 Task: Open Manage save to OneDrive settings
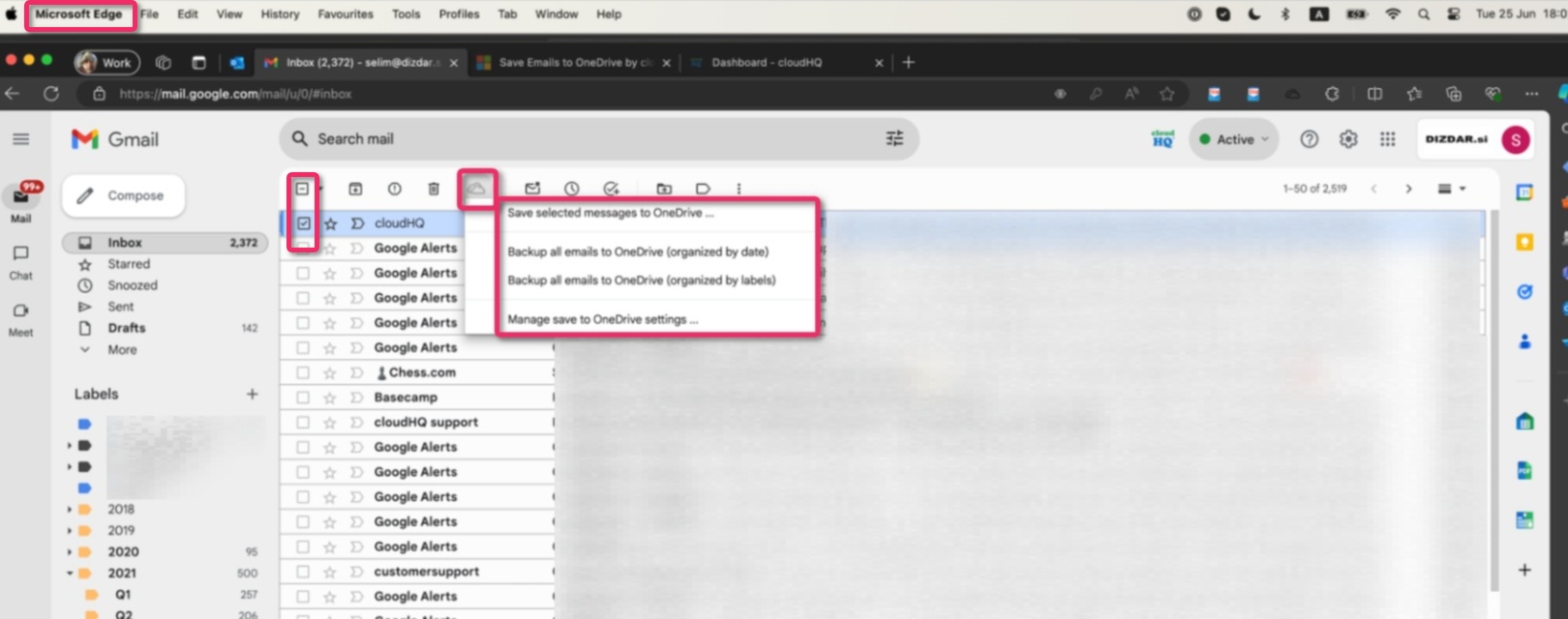[x=602, y=319]
